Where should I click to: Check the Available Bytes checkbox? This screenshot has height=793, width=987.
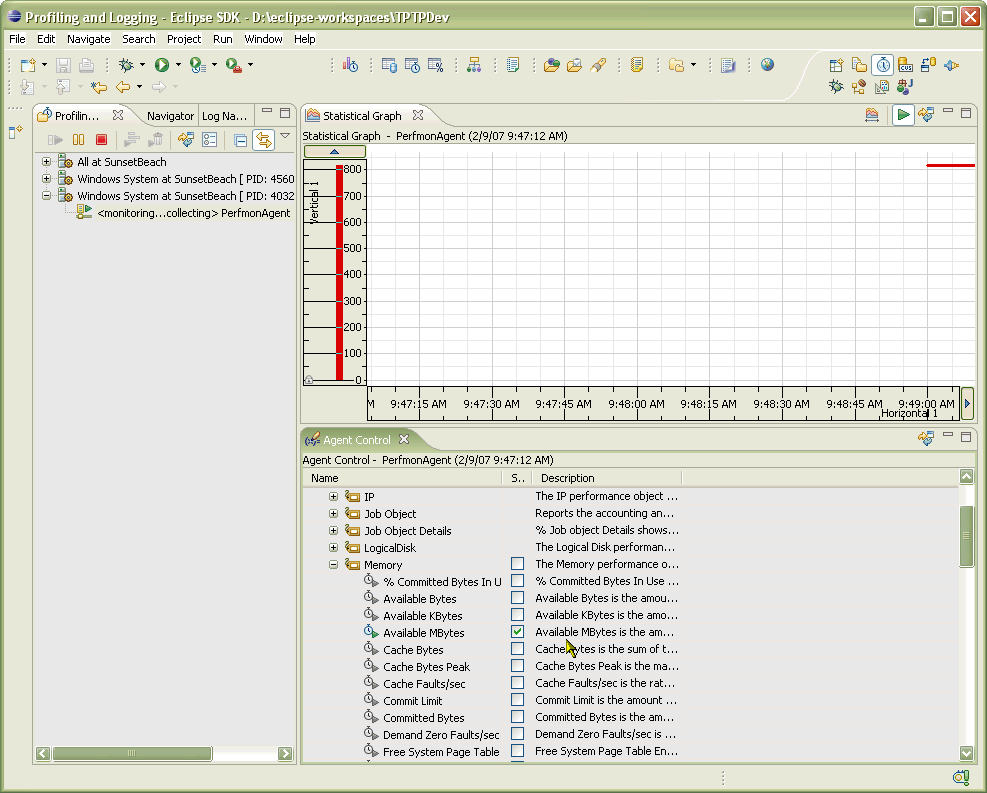coord(517,597)
